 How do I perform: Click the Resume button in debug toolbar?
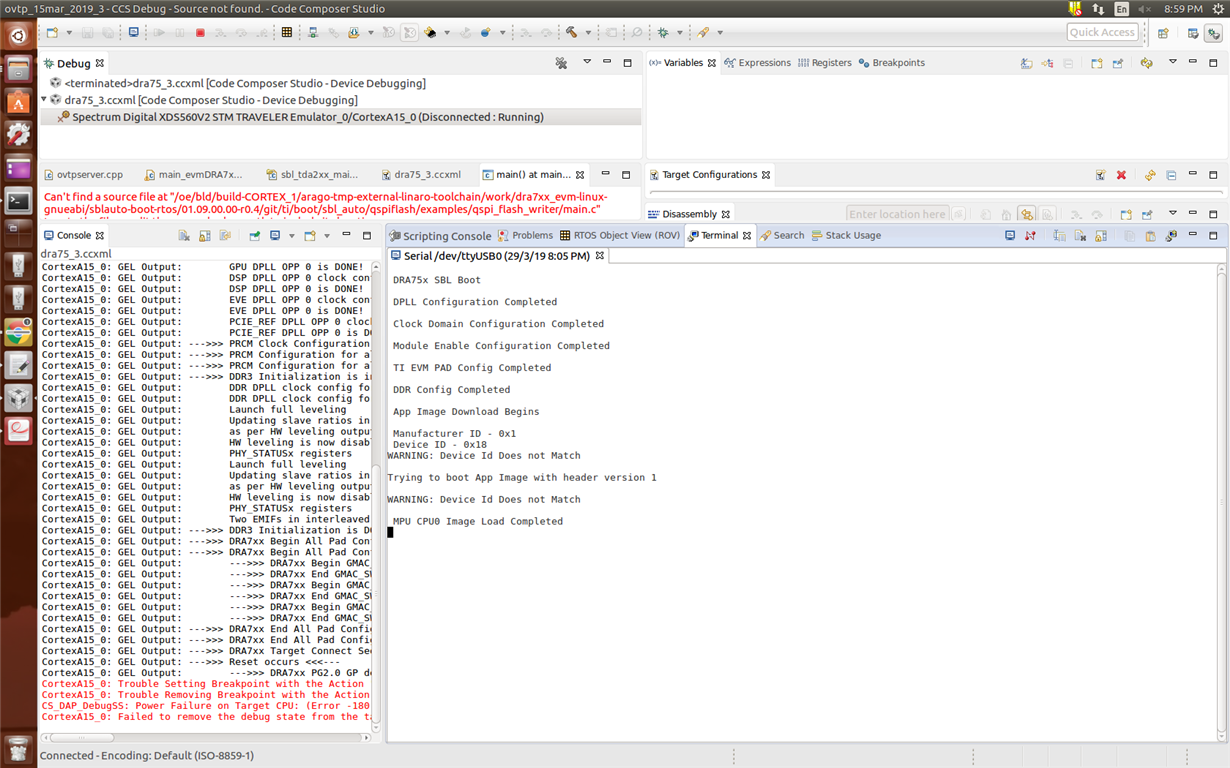tap(158, 32)
